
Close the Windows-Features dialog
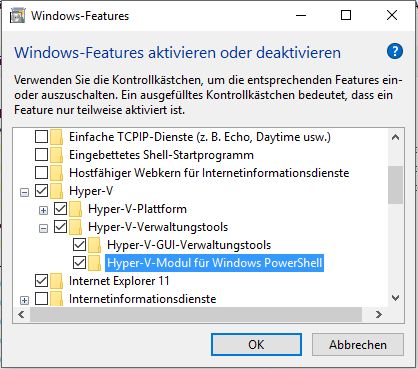[392, 15]
